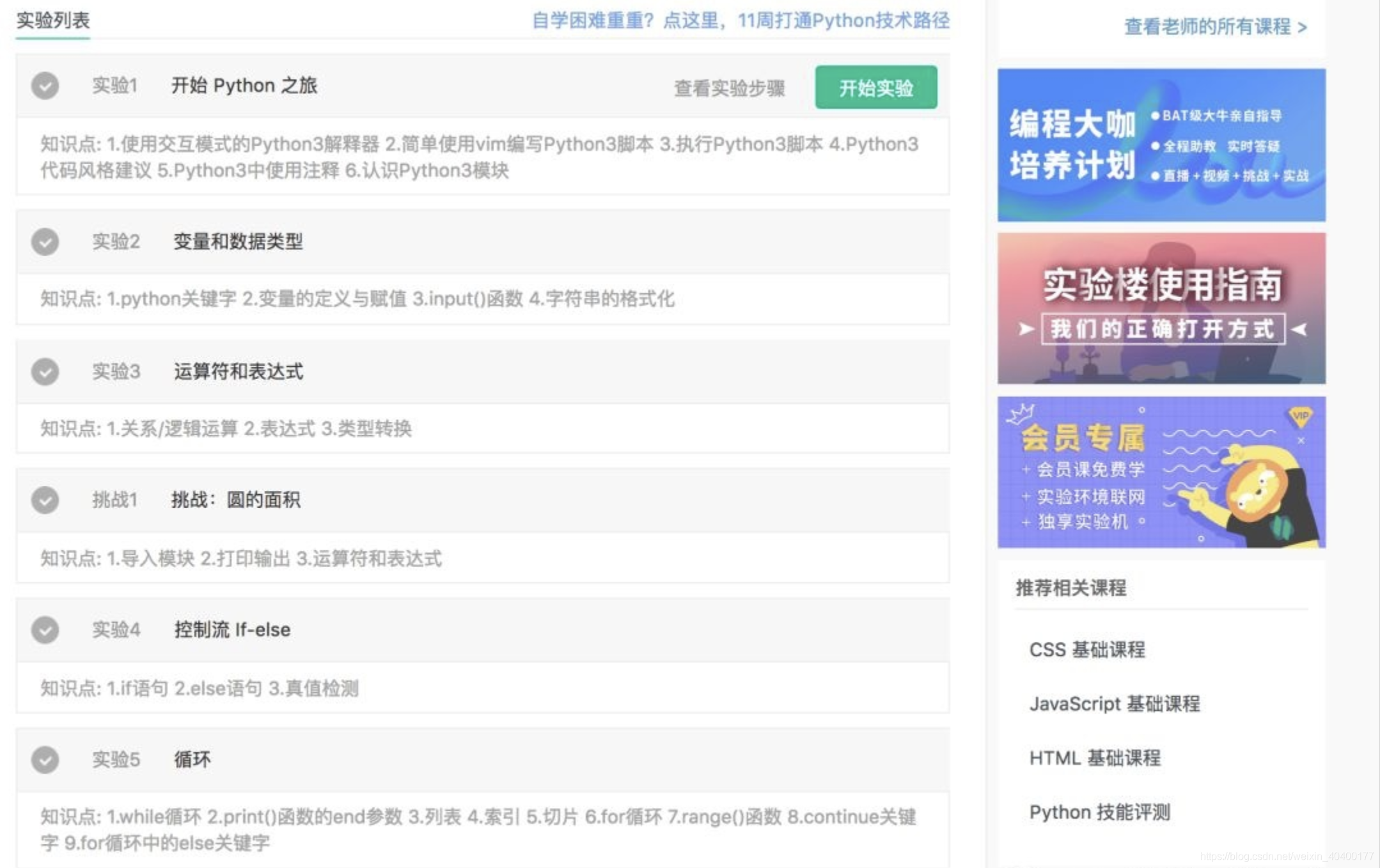Select the JavaScript 基础课程 course
Viewport: 1380px width, 868px height.
pyautogui.click(x=1115, y=704)
